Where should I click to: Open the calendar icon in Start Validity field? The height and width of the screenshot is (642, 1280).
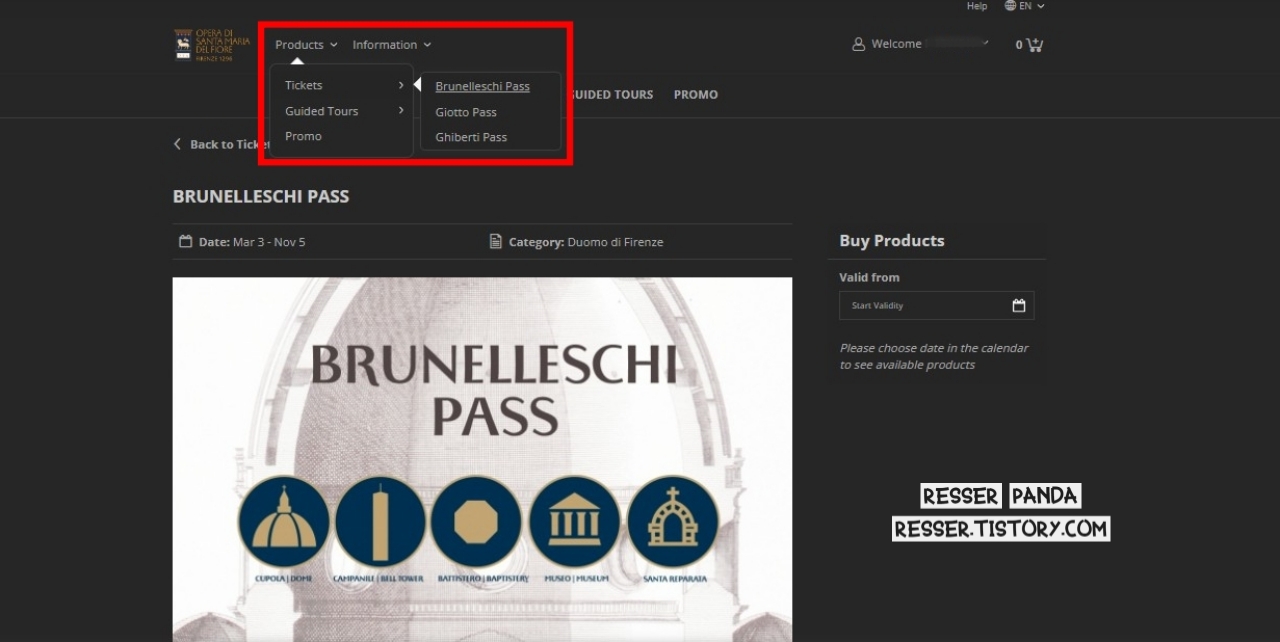(1019, 306)
